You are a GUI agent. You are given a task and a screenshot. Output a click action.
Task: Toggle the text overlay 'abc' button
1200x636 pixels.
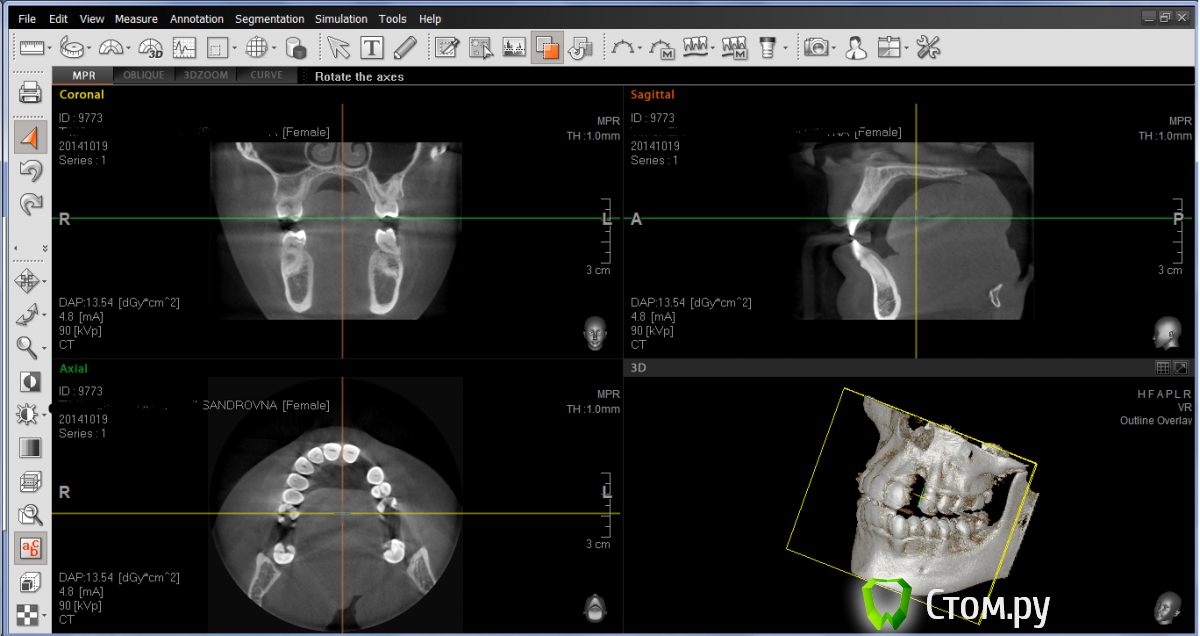pyautogui.click(x=30, y=547)
